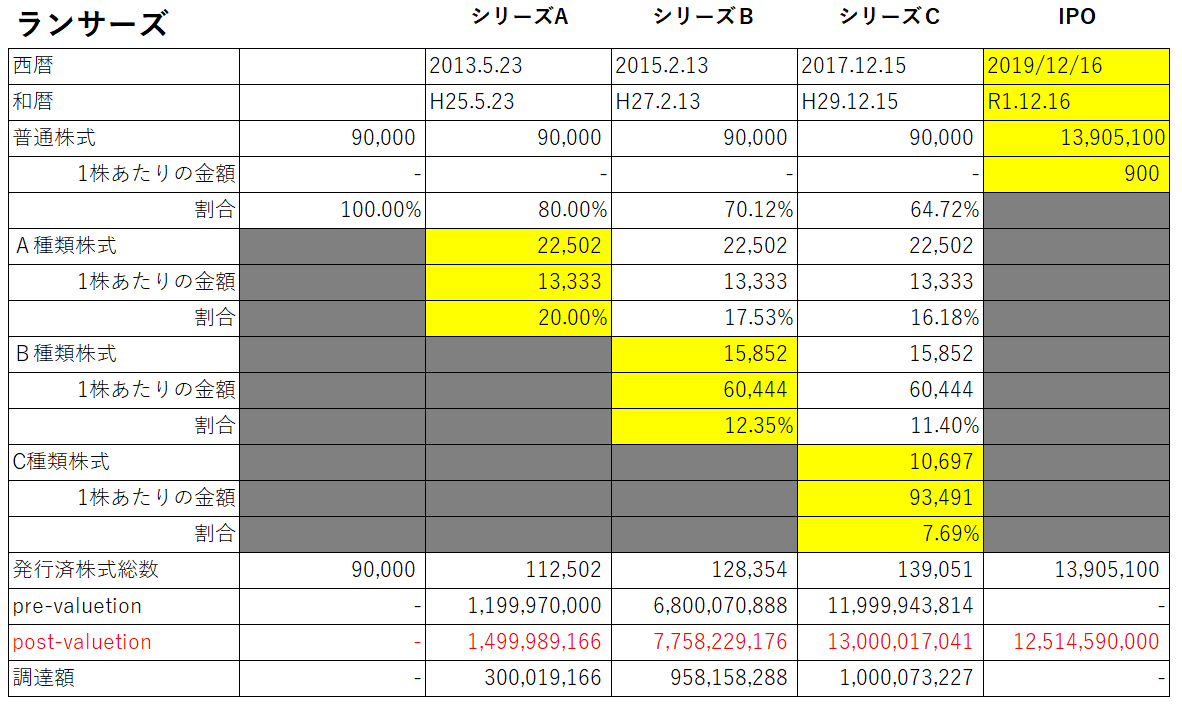The height and width of the screenshot is (706, 1182).
Task: Select the 調達額 value 300,019,166
Action: 519,678
